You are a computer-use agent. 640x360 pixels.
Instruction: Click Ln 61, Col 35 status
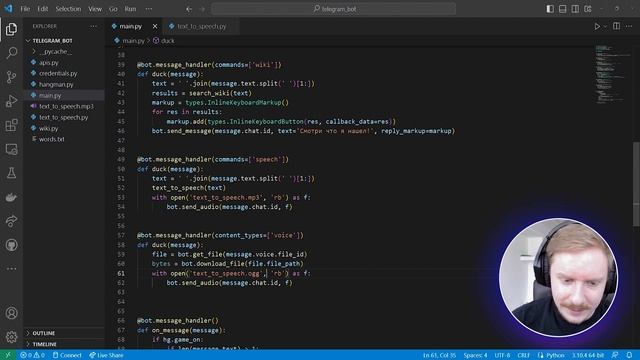pyautogui.click(x=439, y=355)
